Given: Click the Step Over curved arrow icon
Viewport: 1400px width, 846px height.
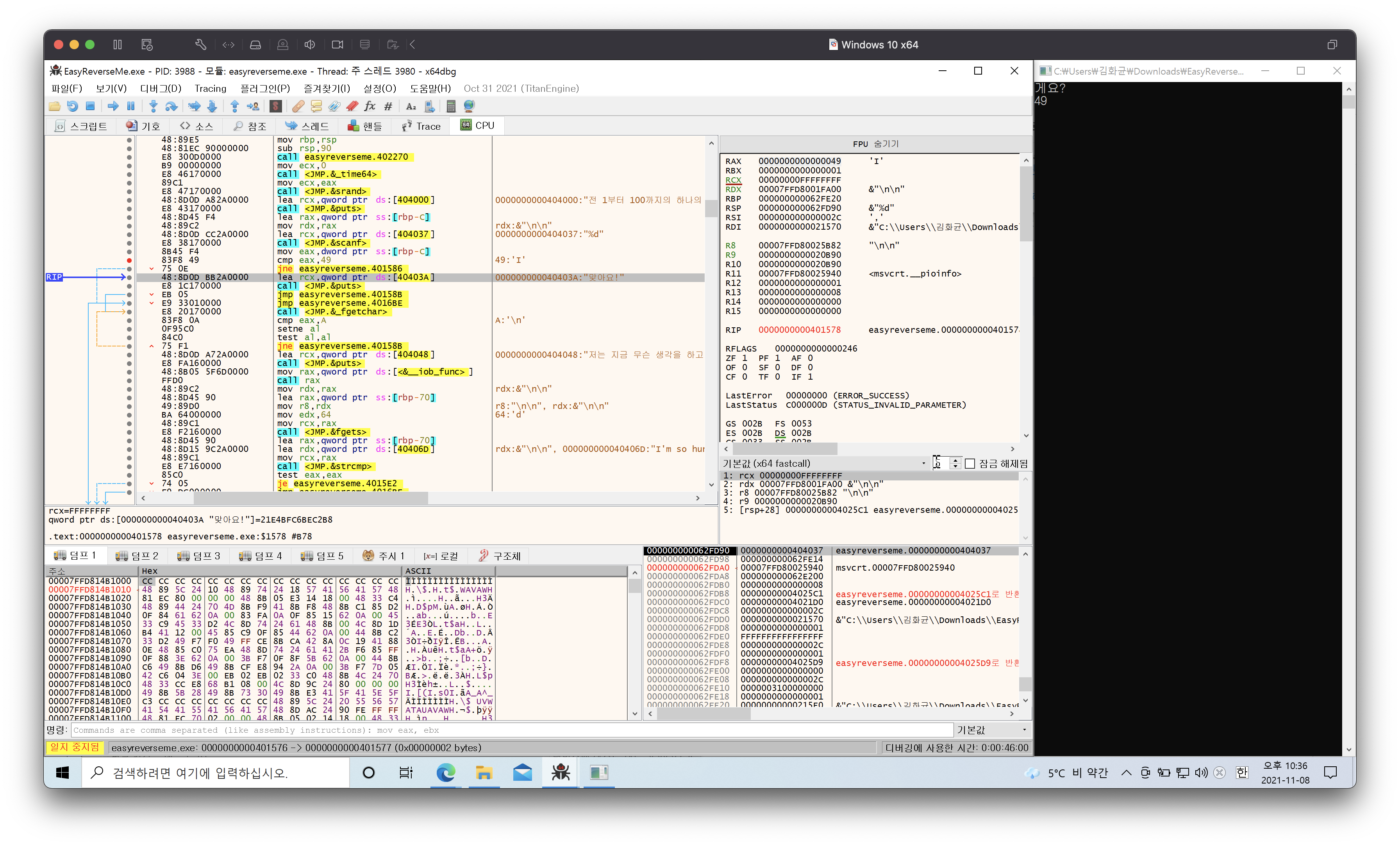Looking at the screenshot, I should click(x=171, y=106).
